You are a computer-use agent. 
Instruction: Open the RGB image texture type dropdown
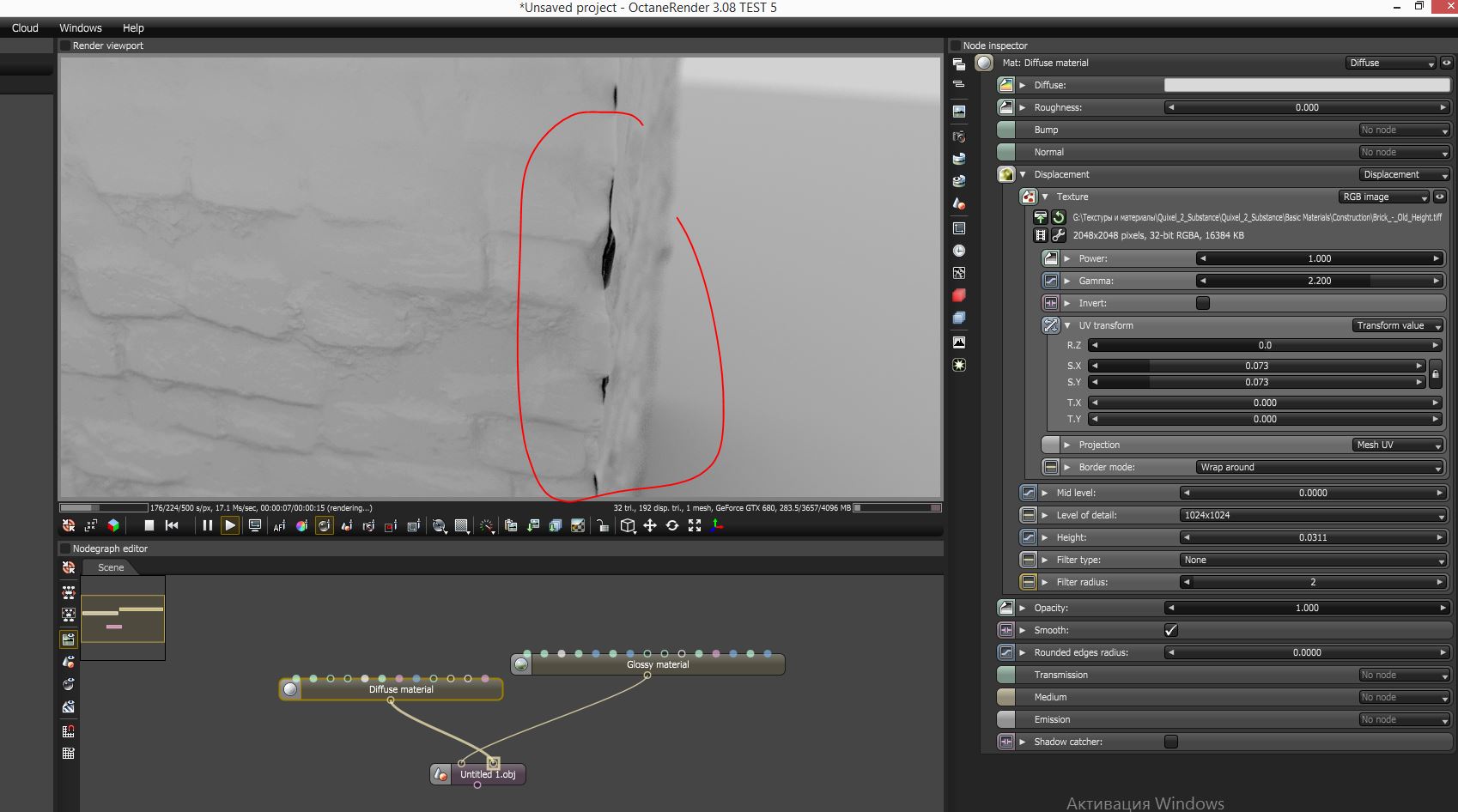pyautogui.click(x=1384, y=197)
